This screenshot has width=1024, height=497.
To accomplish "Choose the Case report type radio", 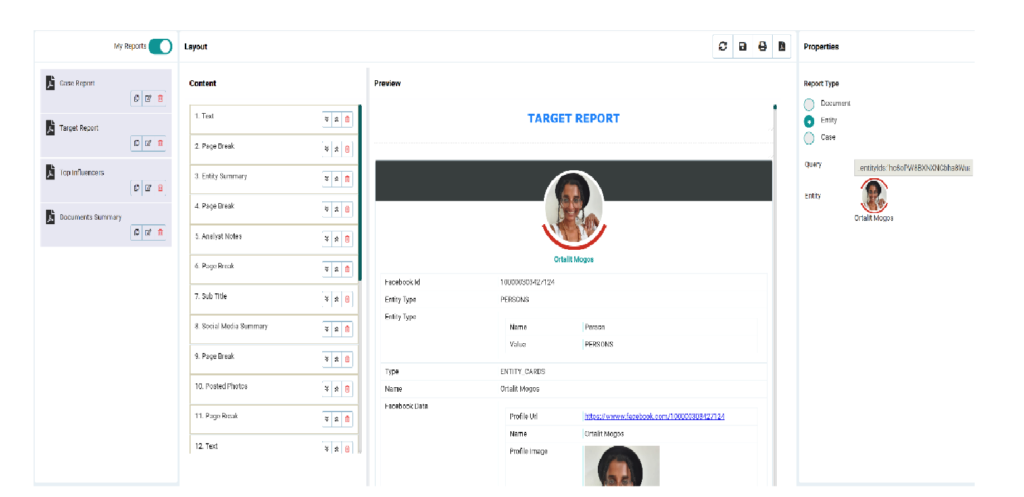I will pyautogui.click(x=809, y=138).
